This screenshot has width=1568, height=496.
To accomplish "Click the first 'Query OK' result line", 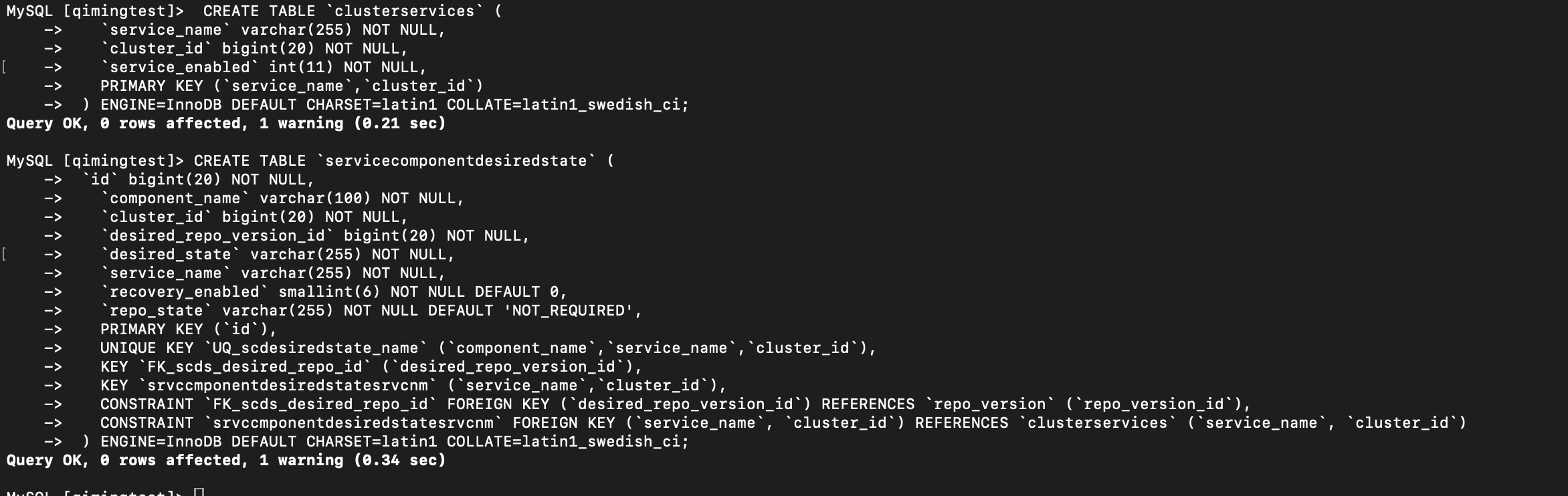I will click(226, 124).
